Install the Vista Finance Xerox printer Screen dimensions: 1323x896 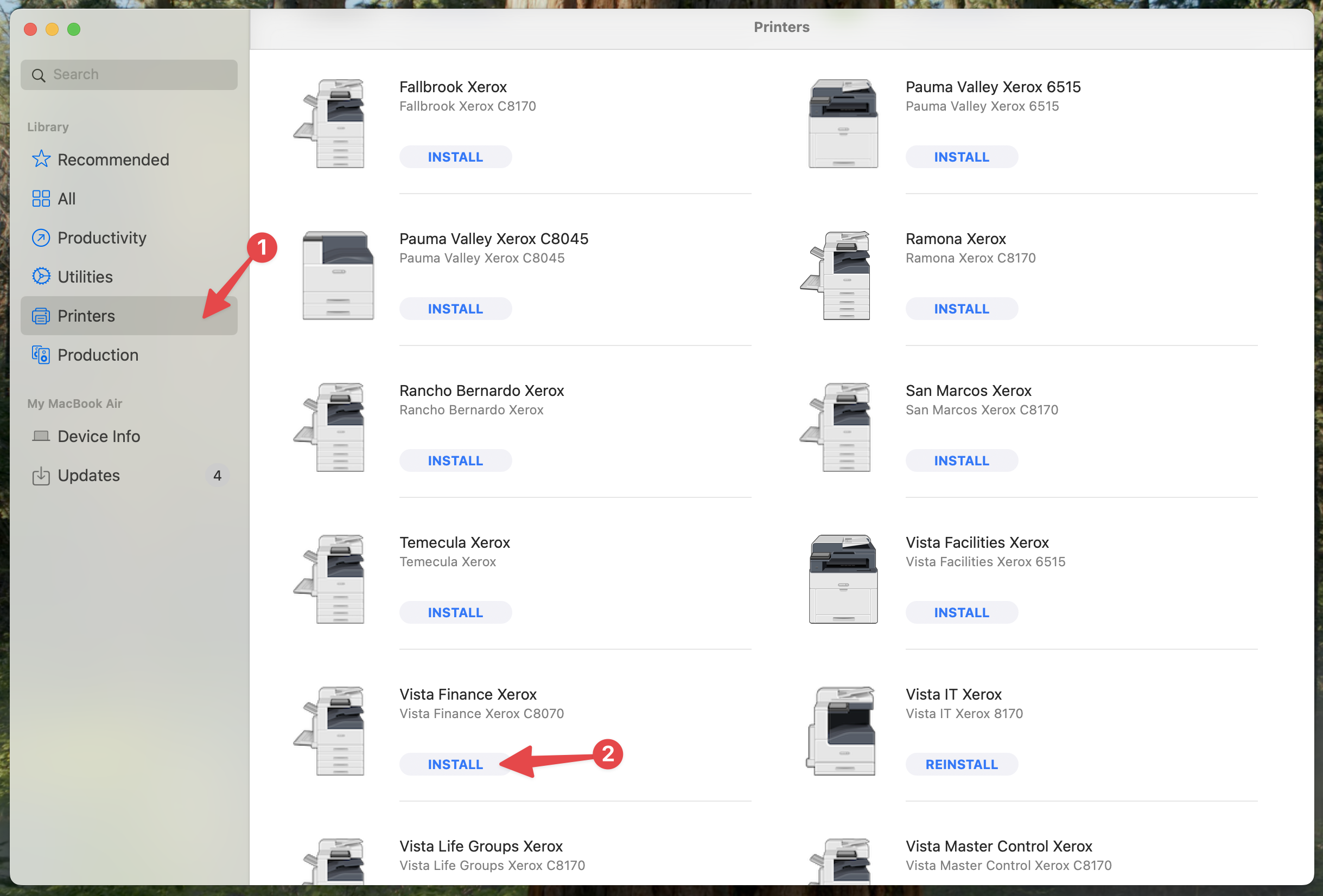455,764
